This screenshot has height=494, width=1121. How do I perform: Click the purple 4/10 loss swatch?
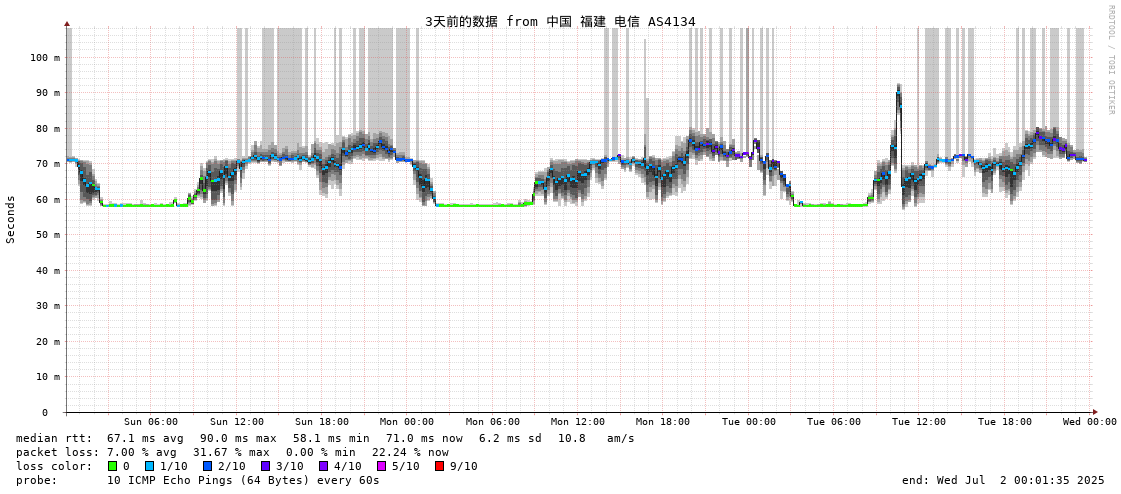click(x=323, y=466)
